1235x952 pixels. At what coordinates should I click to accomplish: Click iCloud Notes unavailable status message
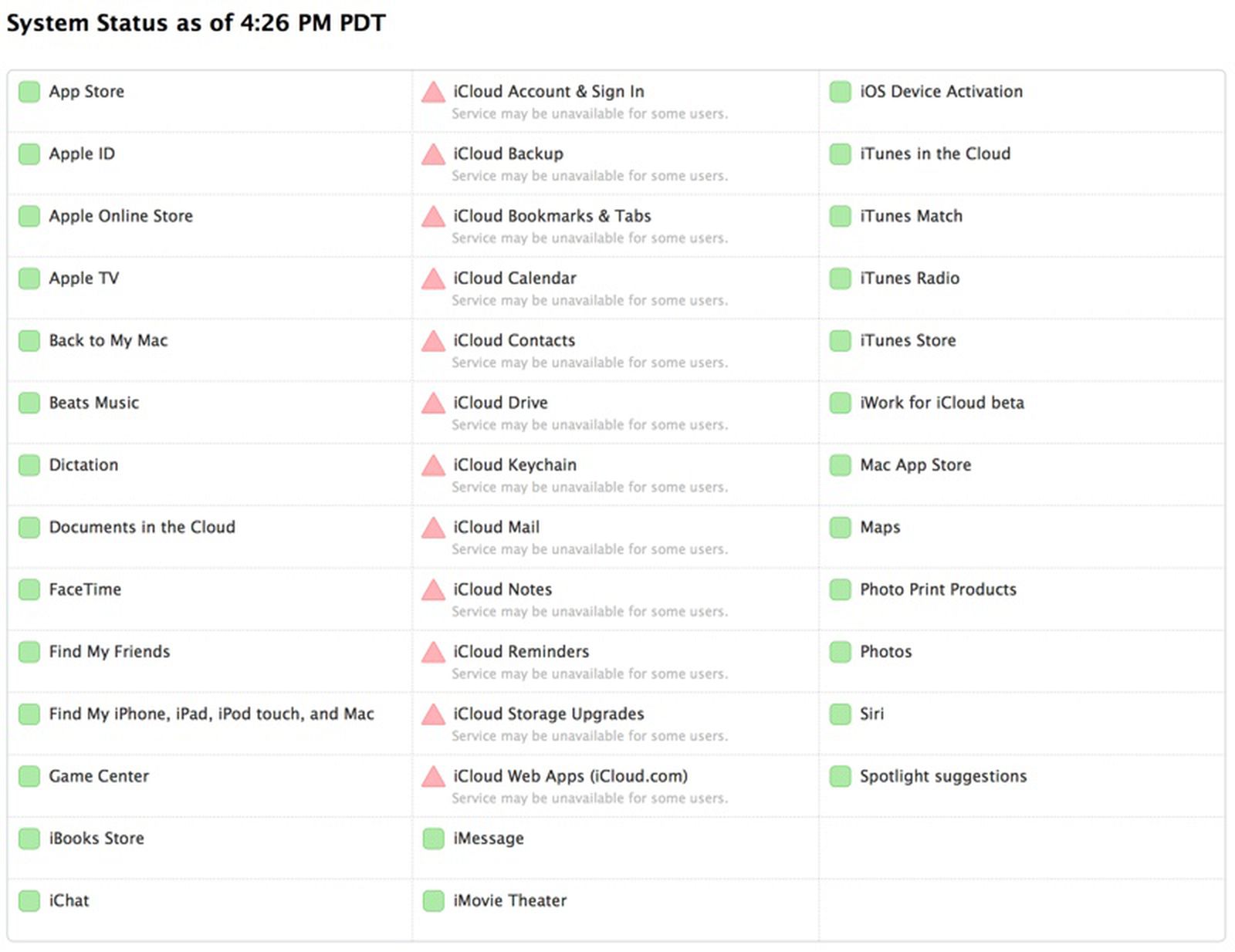pos(589,612)
